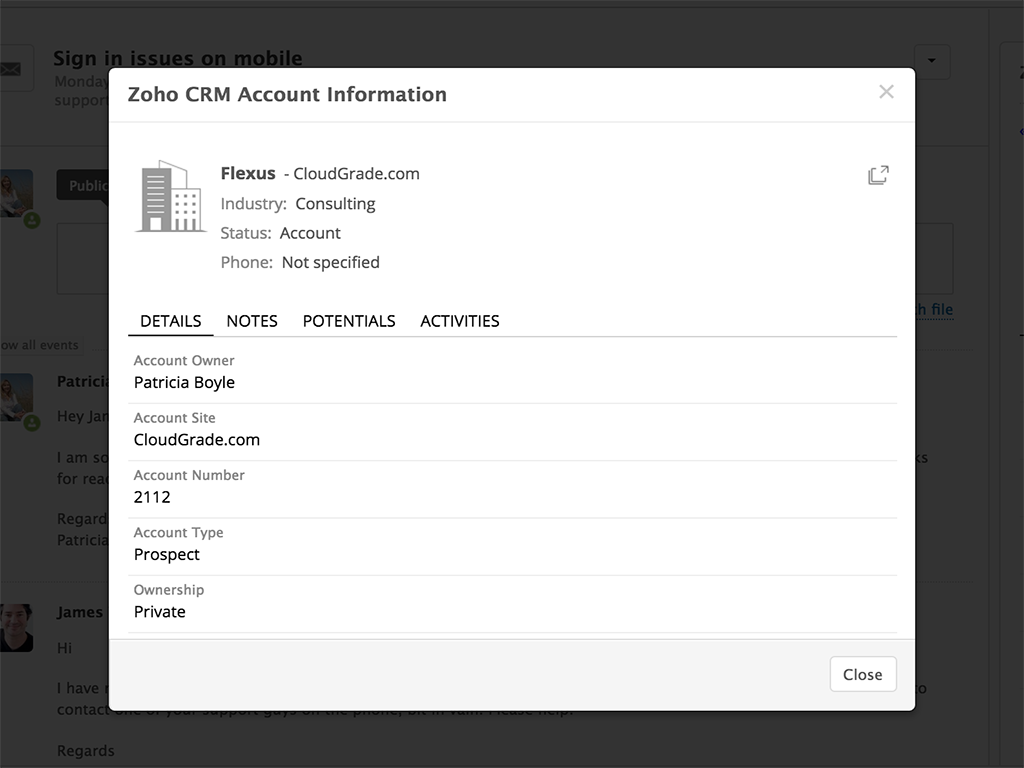This screenshot has height=768, width=1024.
Task: Expand the dropdown arrow beside ticket header
Action: [x=932, y=61]
